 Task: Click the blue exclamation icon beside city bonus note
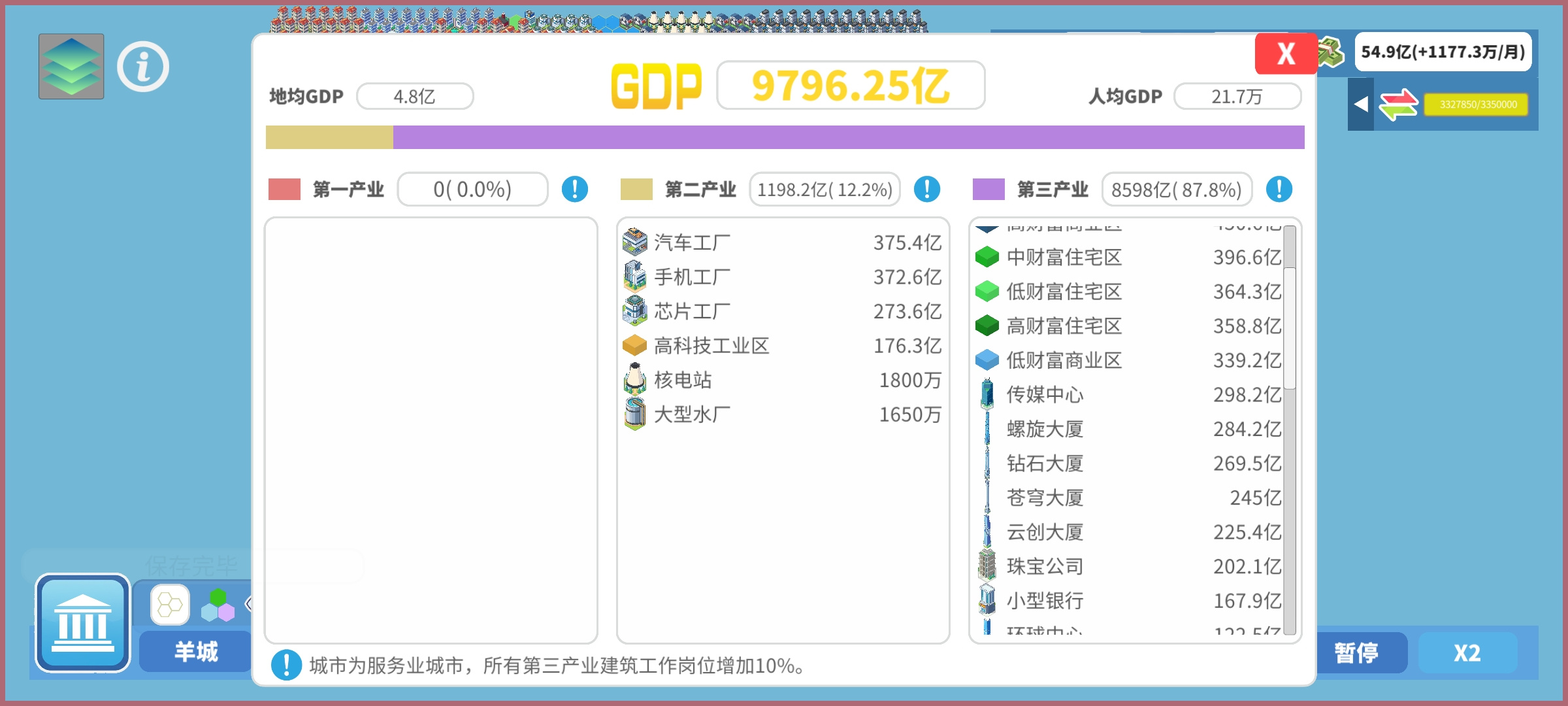click(x=286, y=665)
